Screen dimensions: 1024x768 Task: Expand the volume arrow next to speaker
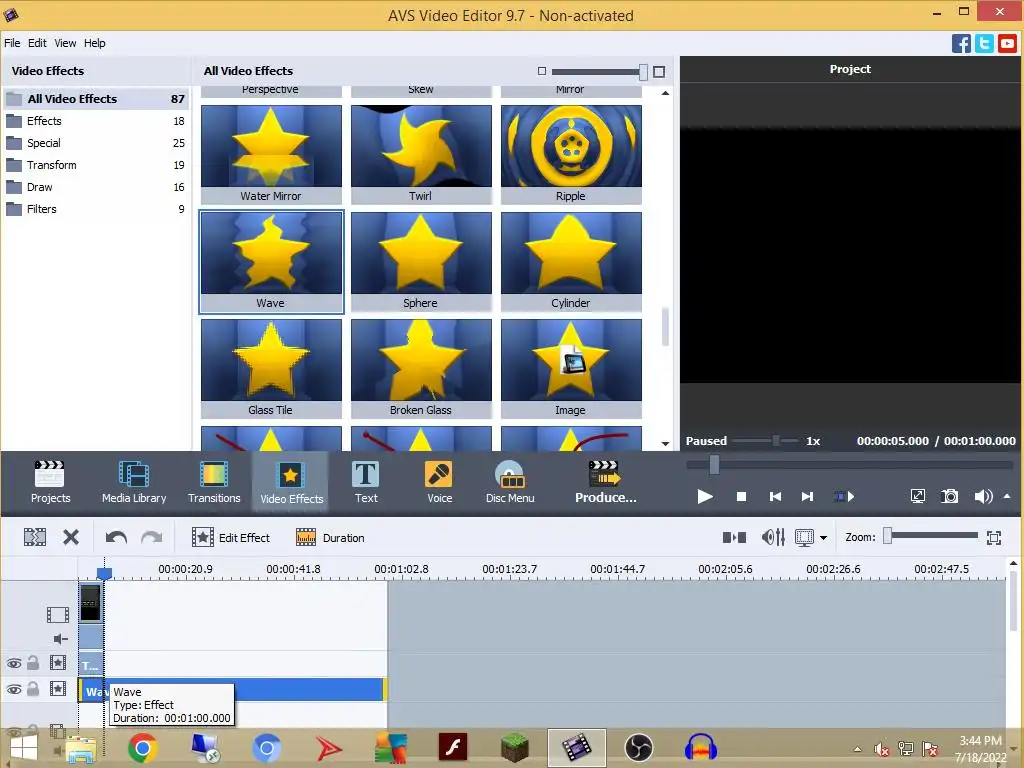[1007, 496]
